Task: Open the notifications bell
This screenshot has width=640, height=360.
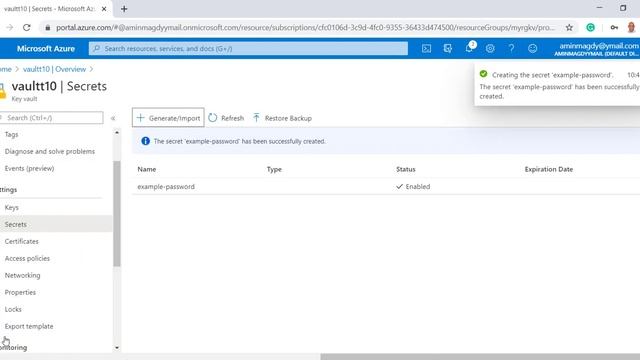Action: 469,48
